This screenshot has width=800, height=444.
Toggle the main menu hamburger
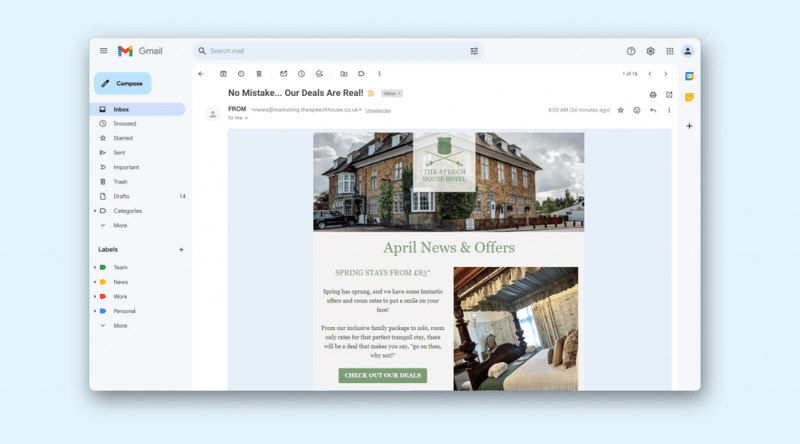[x=103, y=51]
